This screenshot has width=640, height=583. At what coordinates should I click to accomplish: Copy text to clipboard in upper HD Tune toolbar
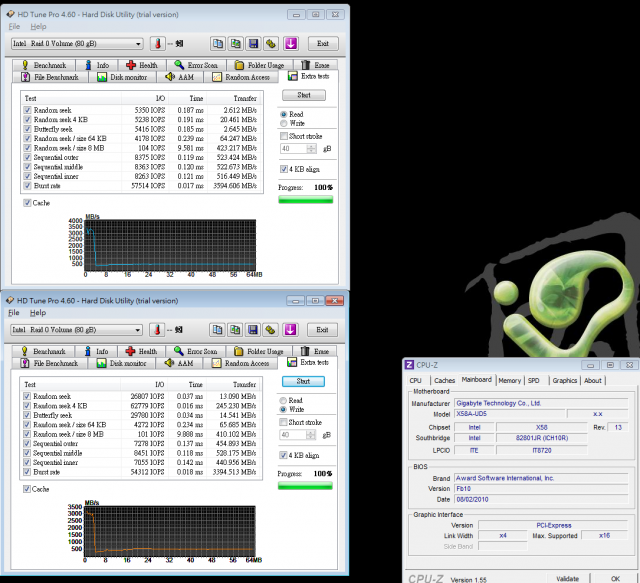tap(218, 44)
